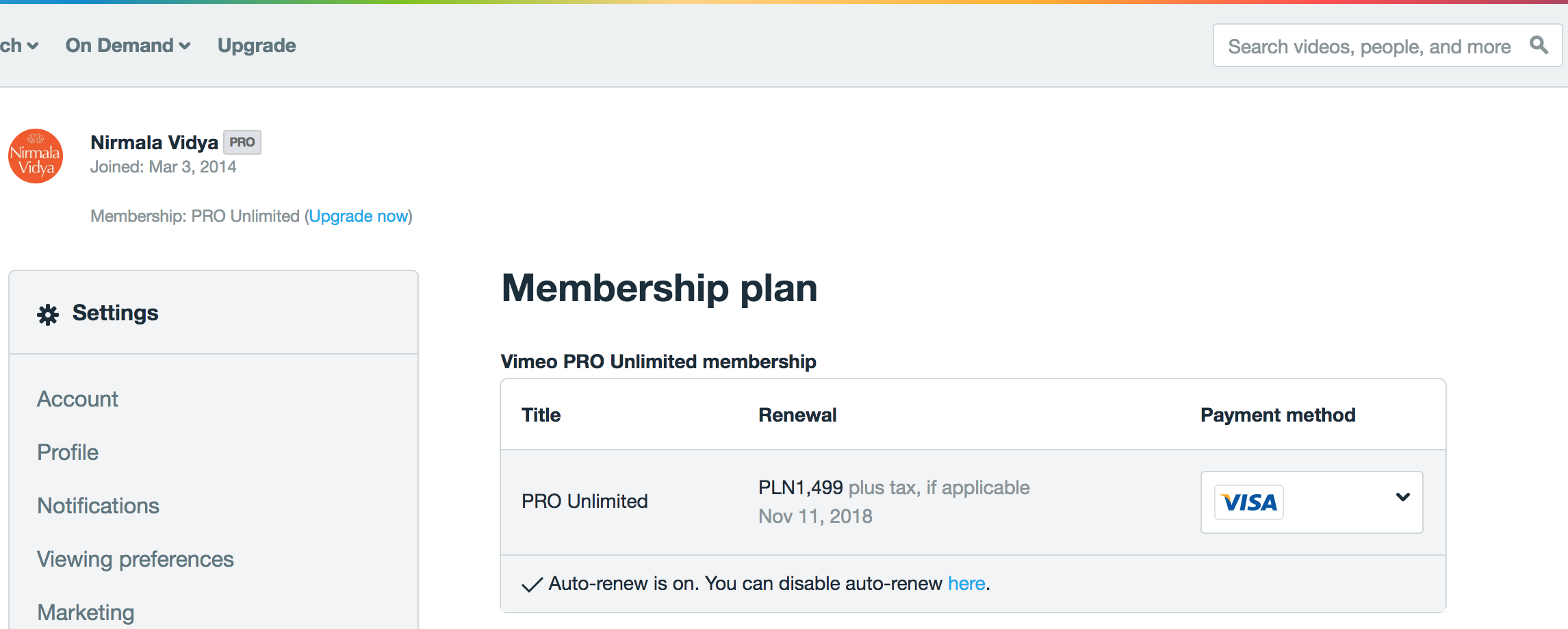
Task: Open the Upgrade menu item
Action: tap(257, 45)
